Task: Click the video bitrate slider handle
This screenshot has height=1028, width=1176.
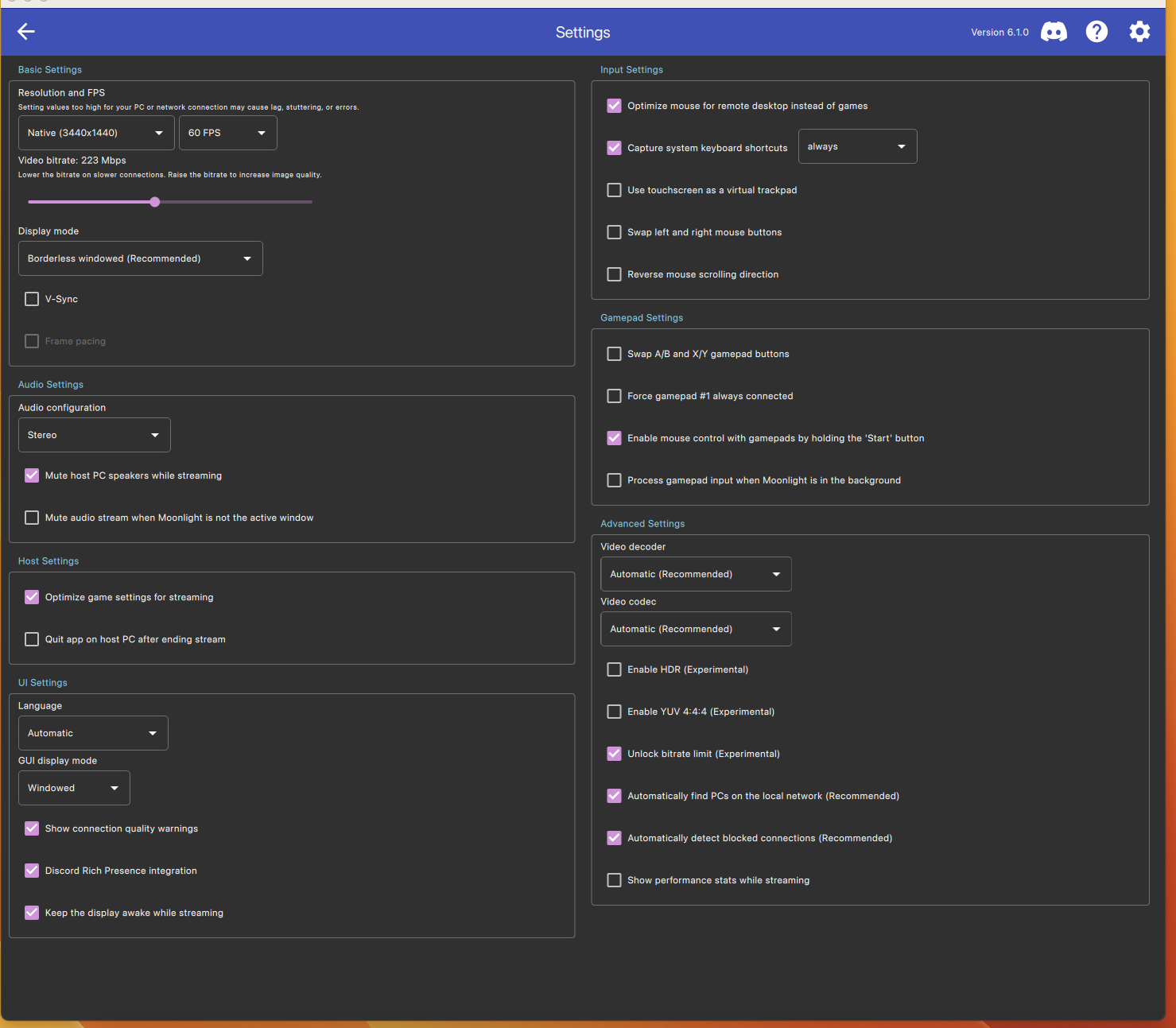Action: click(x=155, y=202)
